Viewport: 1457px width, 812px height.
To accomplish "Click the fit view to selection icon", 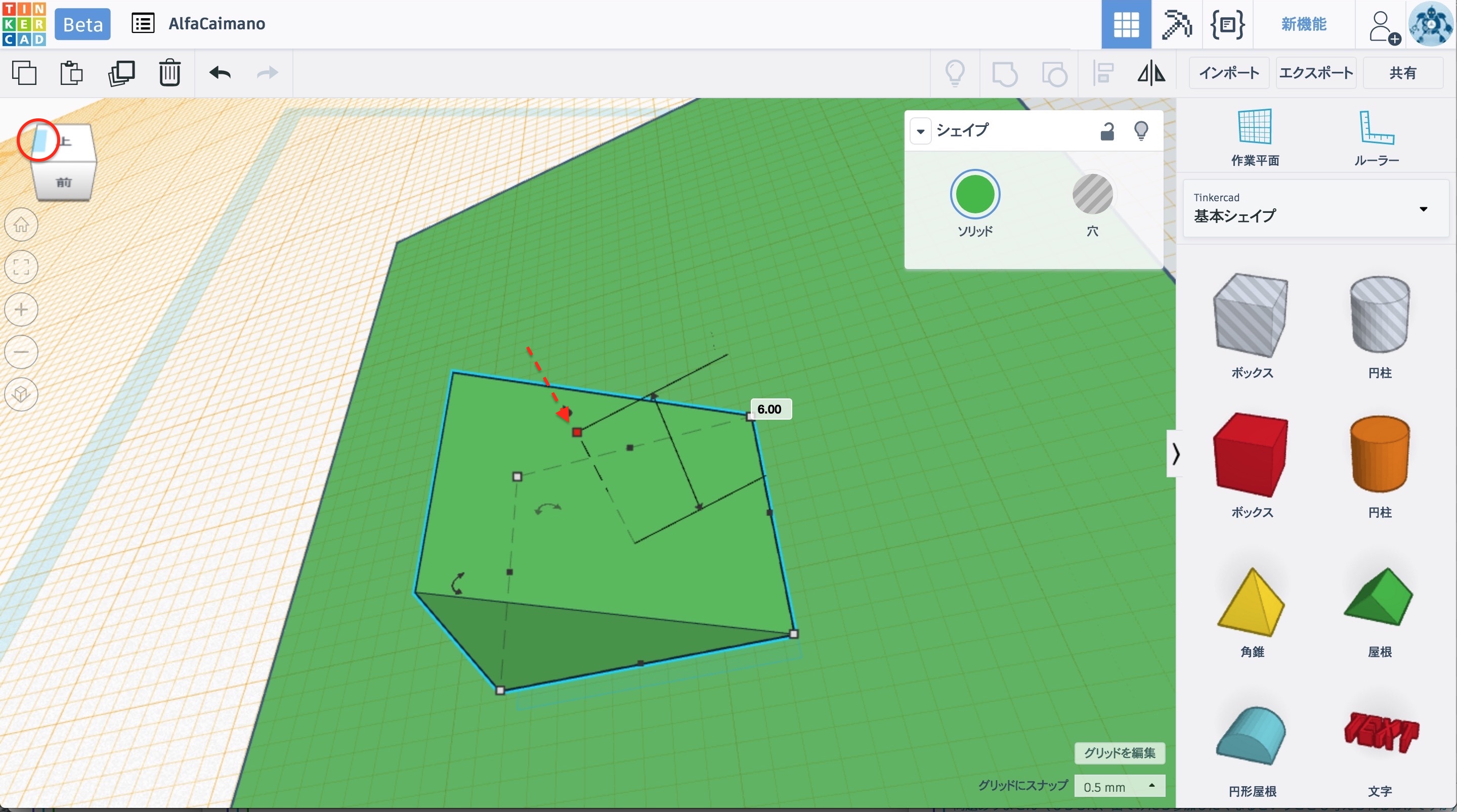I will [x=21, y=267].
